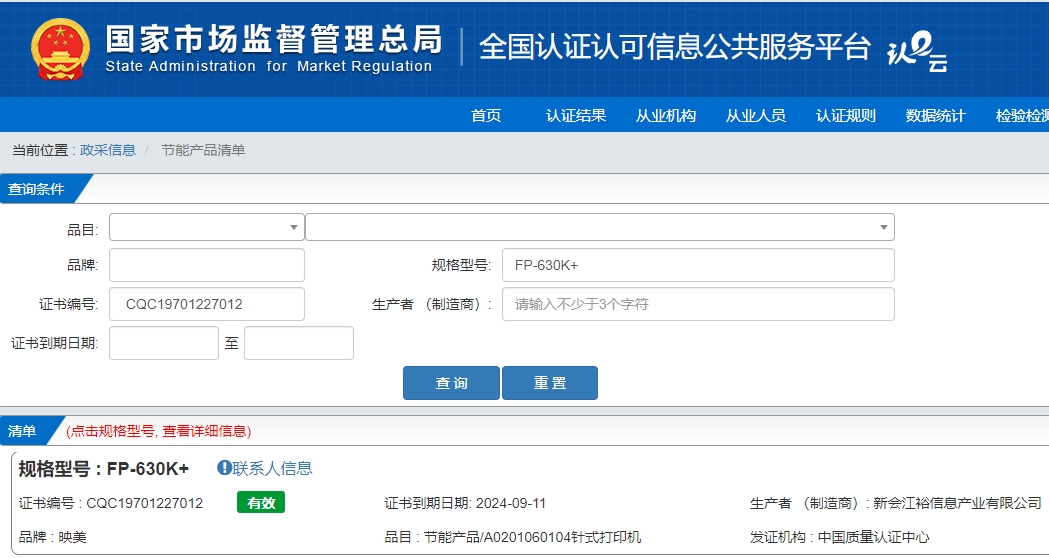Click the 国家市场监督管理总局 title

[274, 39]
